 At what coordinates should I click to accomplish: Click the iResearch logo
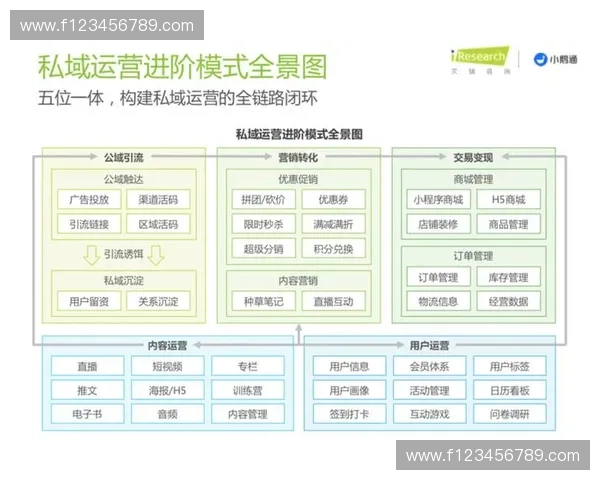pyautogui.click(x=480, y=60)
